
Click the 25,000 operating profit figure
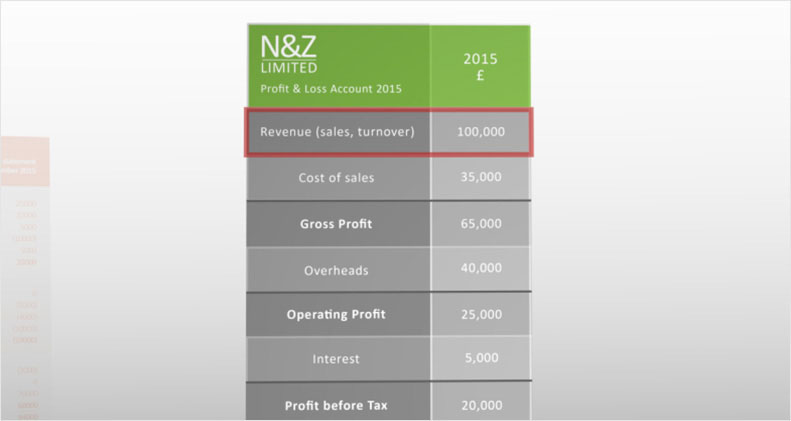481,314
